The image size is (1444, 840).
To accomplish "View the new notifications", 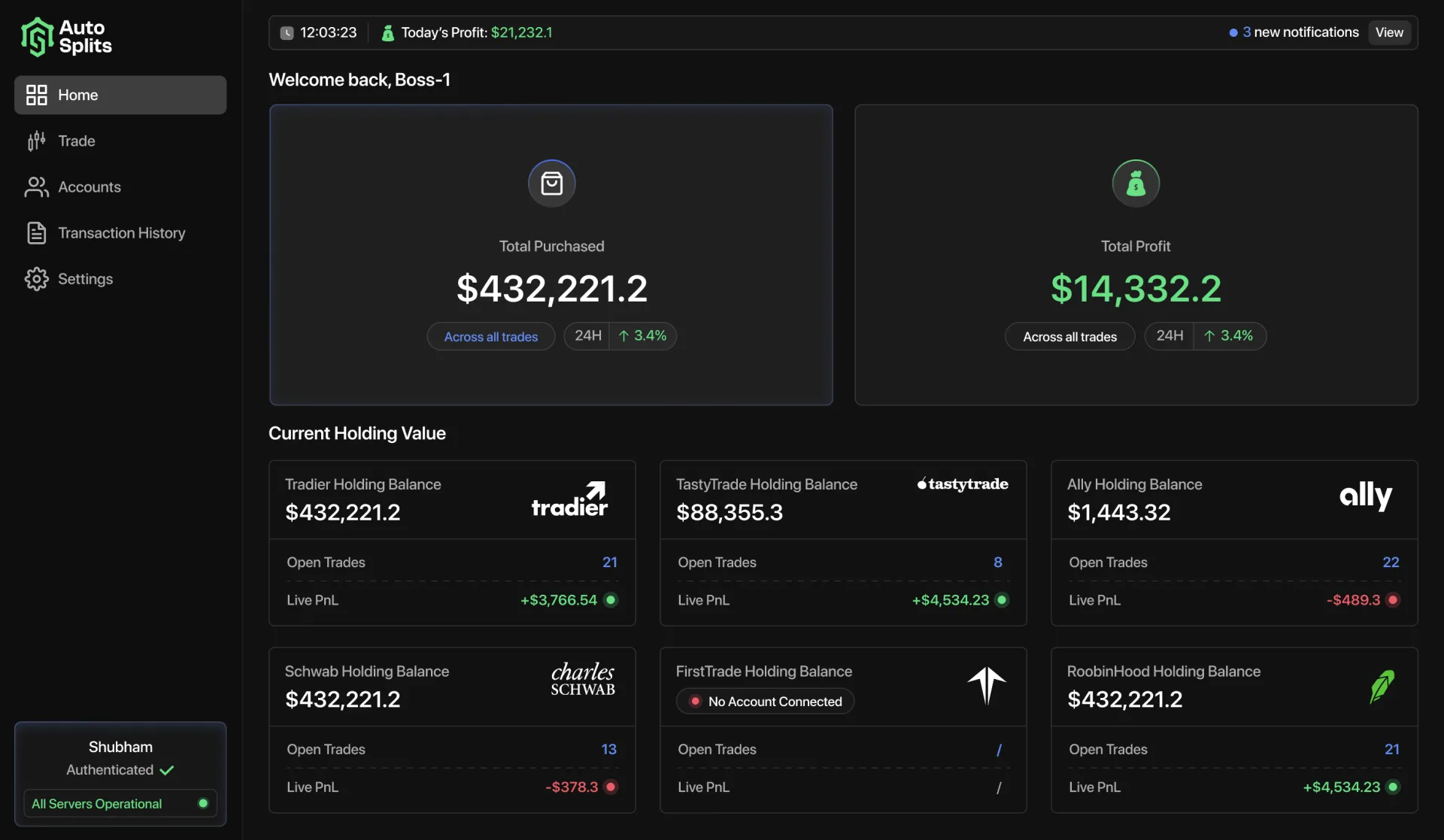I will tap(1389, 32).
